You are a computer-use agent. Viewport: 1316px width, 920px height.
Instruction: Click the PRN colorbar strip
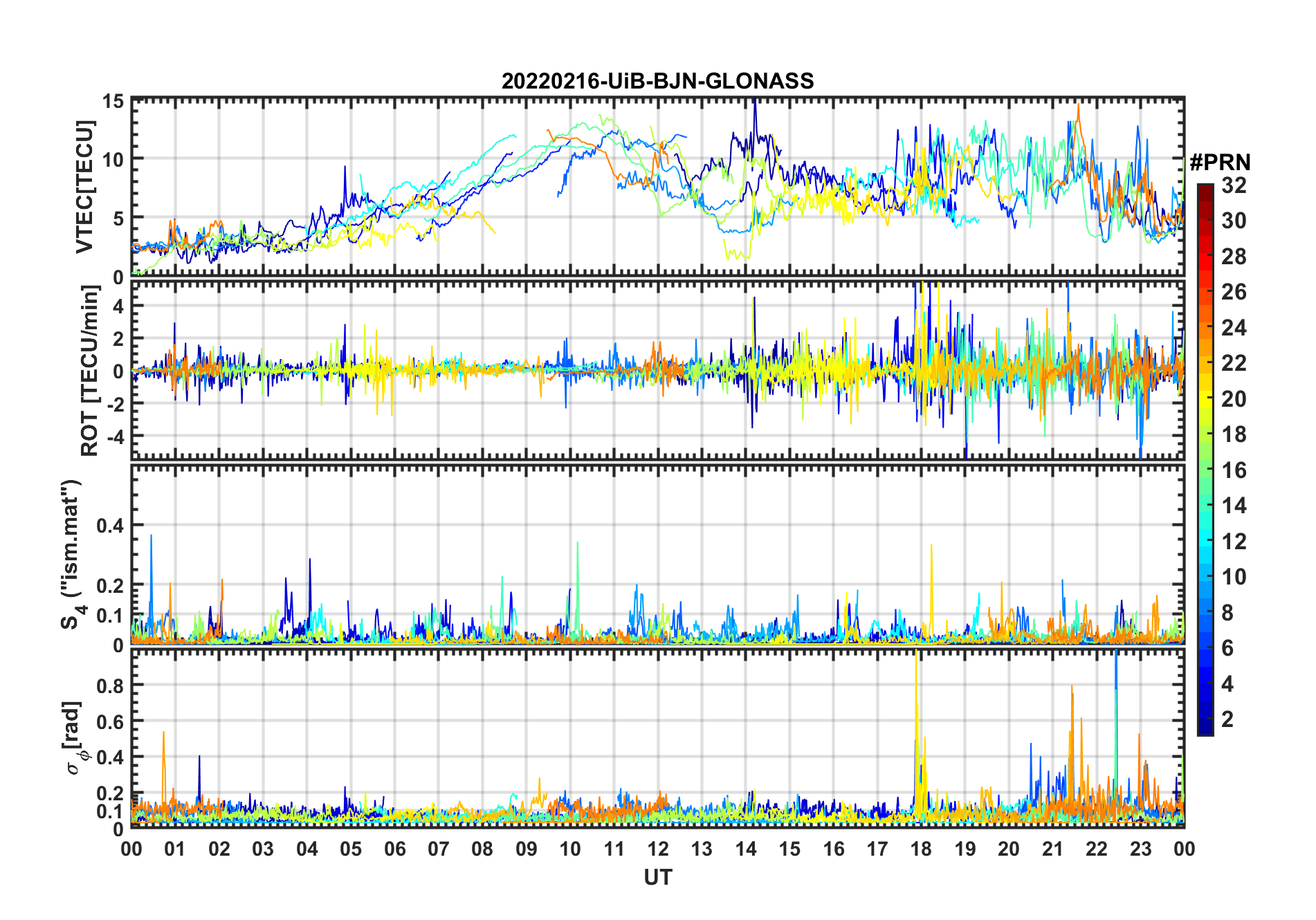pyautogui.click(x=1205, y=459)
